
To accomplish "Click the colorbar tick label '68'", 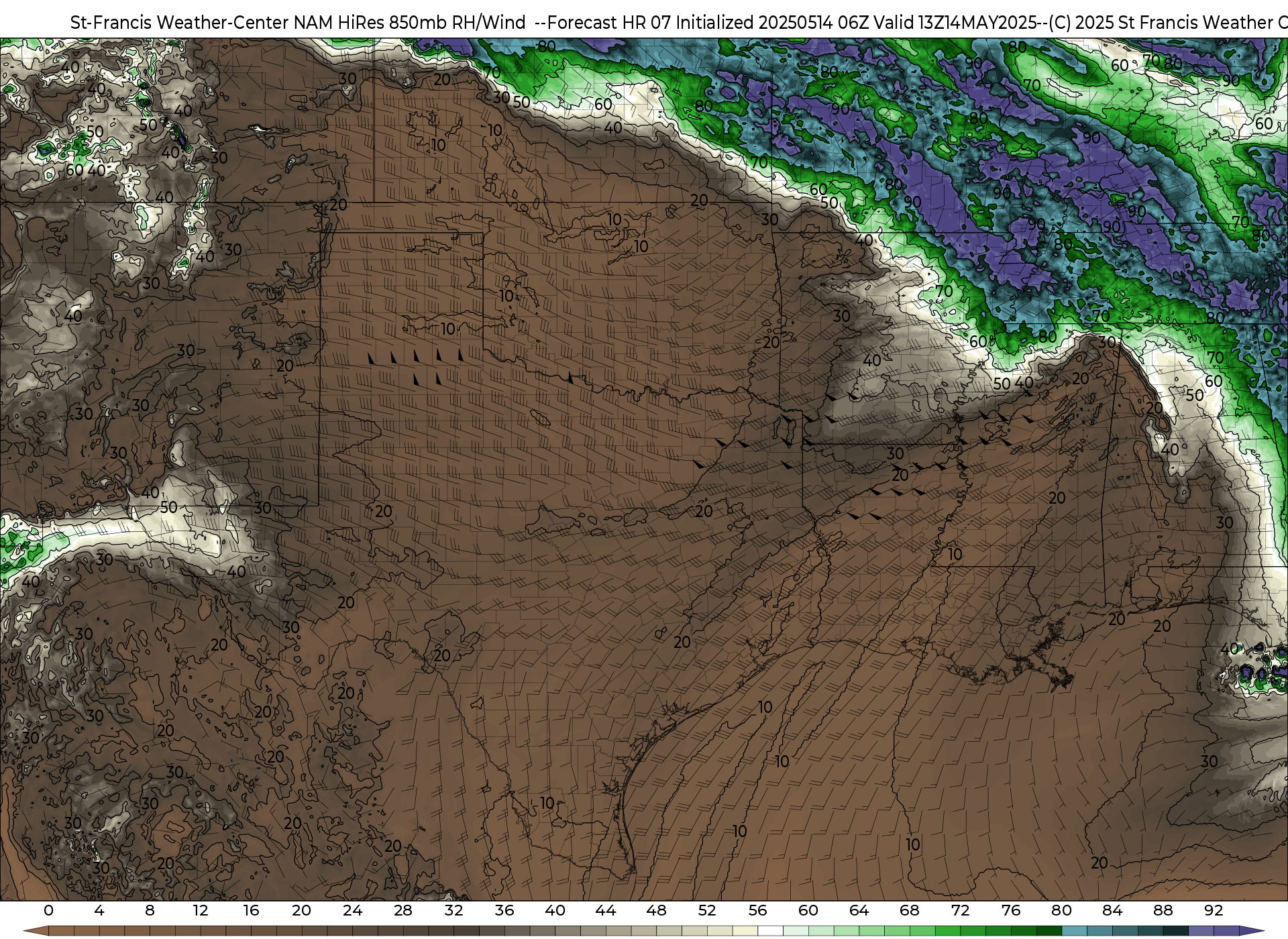I will (910, 910).
